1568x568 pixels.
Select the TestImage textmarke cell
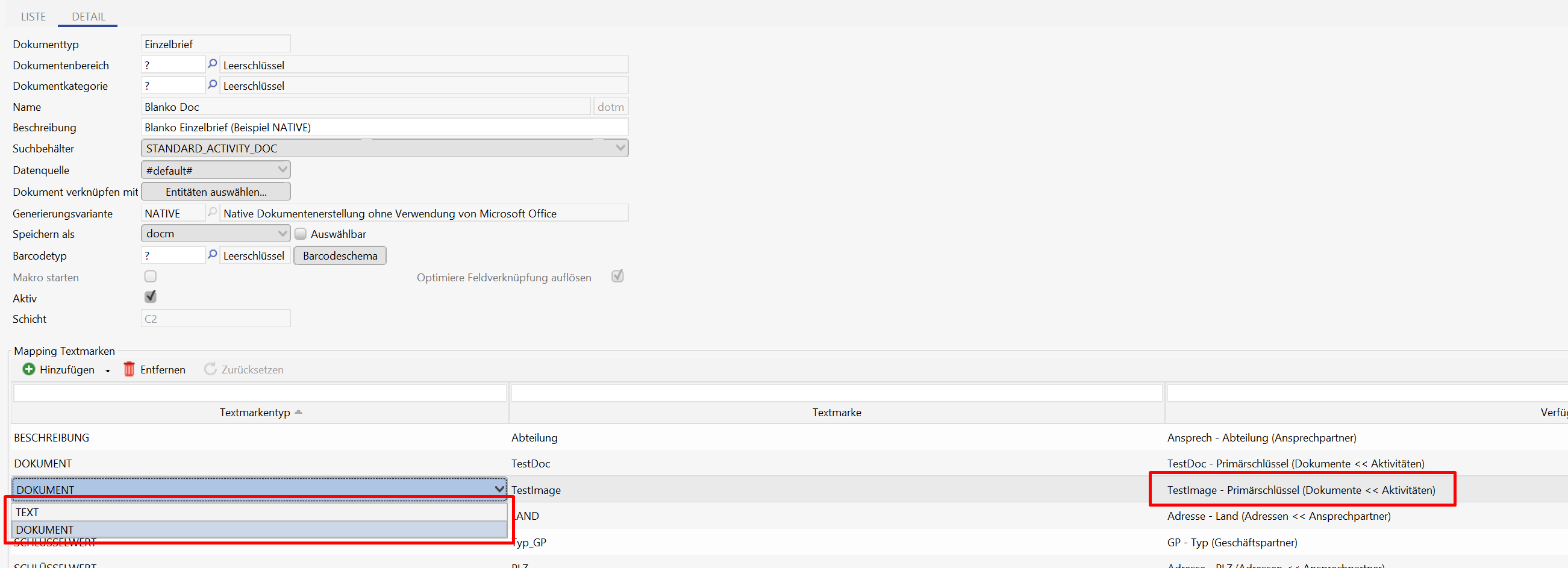pos(836,490)
